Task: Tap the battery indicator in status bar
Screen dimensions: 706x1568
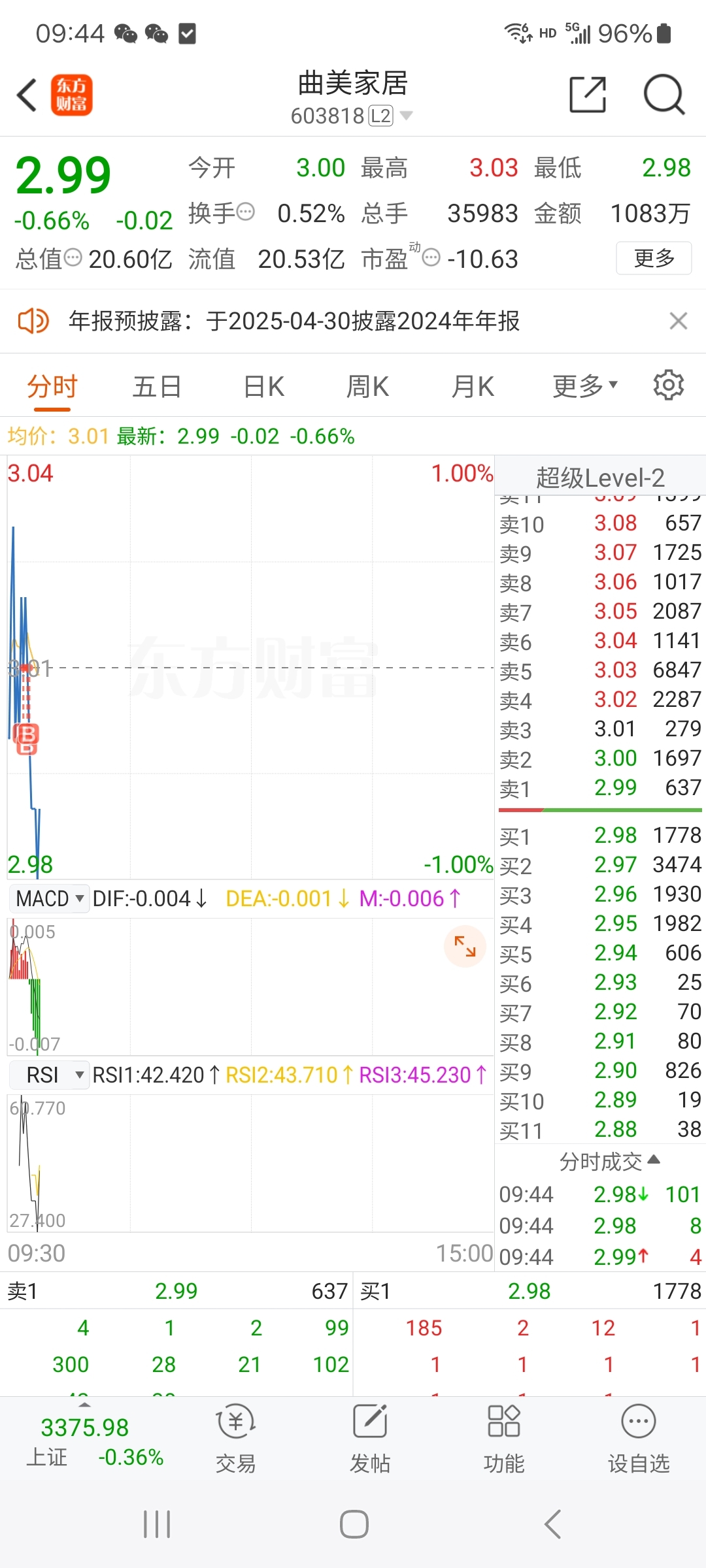Action: coord(664,33)
